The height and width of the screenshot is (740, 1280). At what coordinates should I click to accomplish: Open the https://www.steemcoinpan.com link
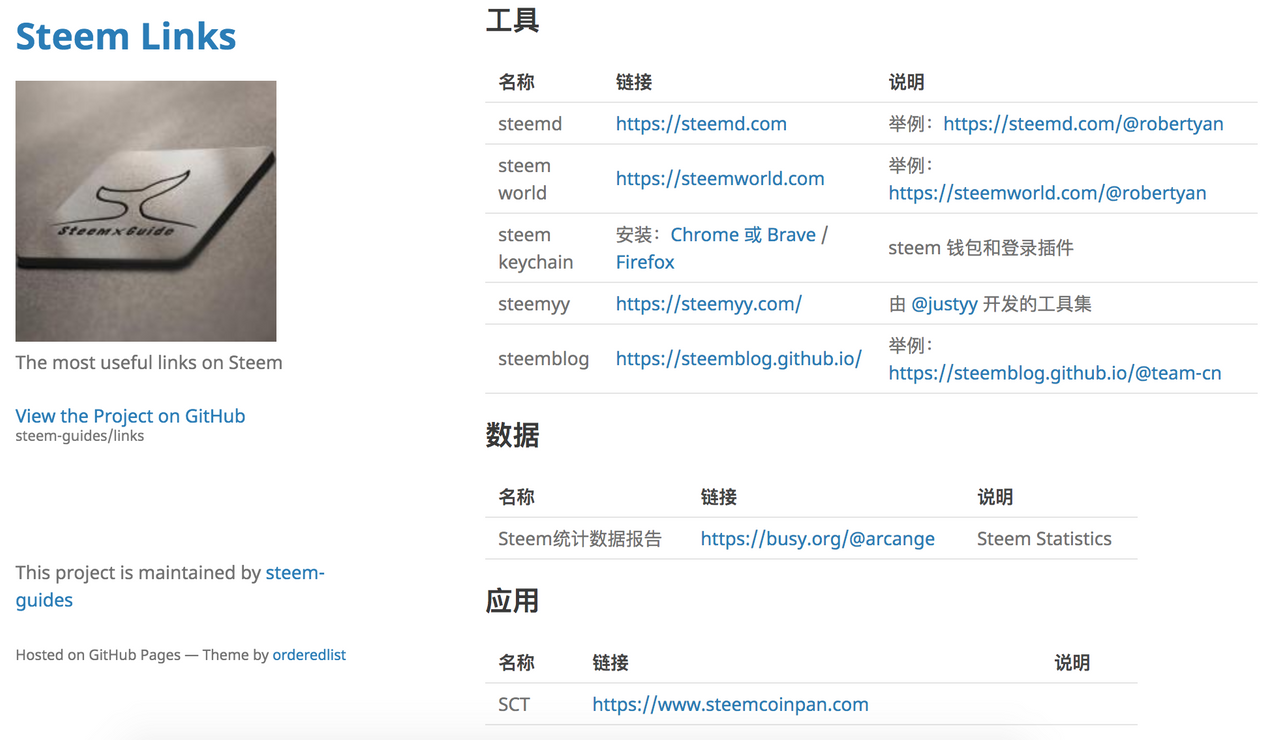[x=730, y=705]
